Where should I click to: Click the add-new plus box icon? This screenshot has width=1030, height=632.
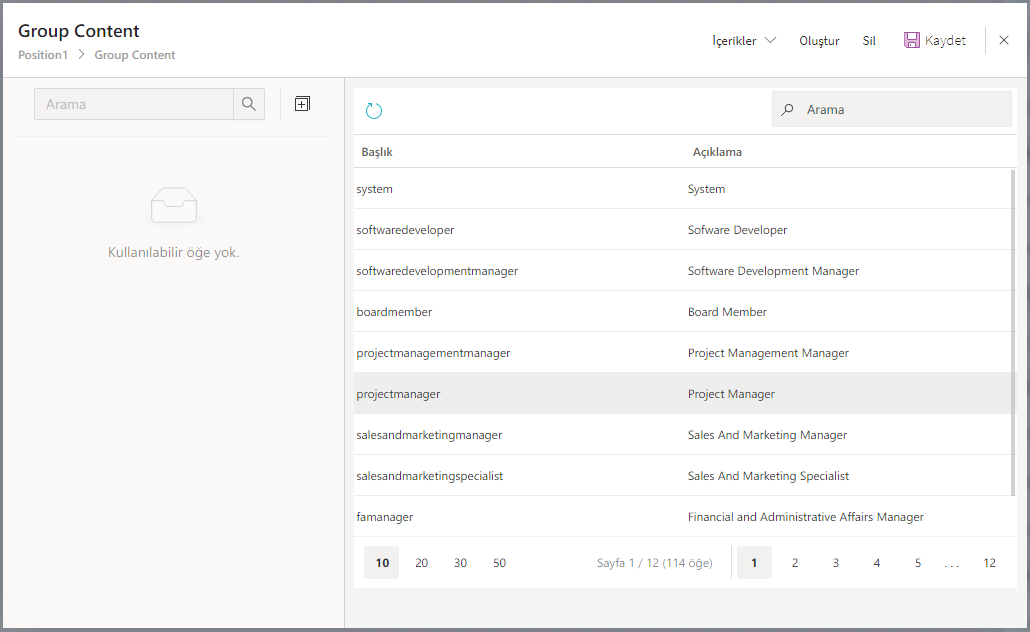pyautogui.click(x=302, y=104)
